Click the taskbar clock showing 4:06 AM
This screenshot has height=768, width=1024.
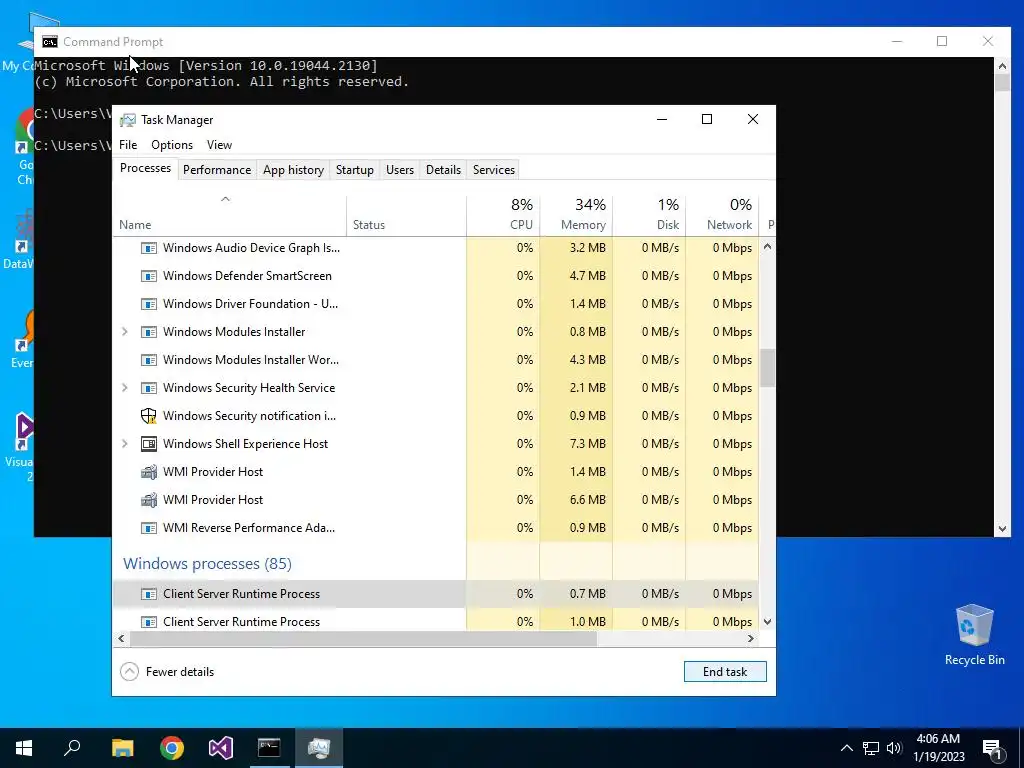pyautogui.click(x=938, y=748)
